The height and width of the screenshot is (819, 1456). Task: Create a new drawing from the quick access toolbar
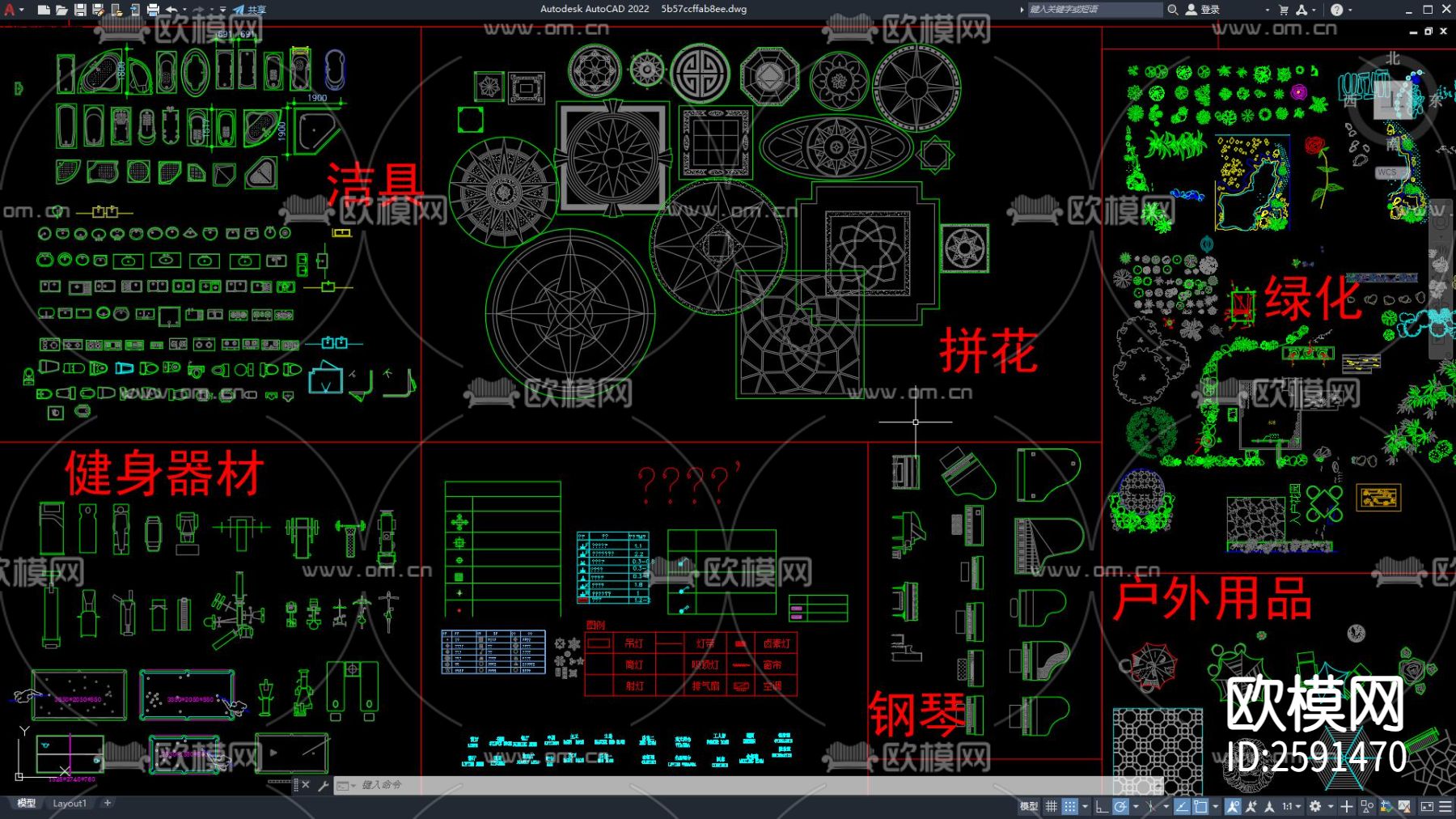pos(44,10)
